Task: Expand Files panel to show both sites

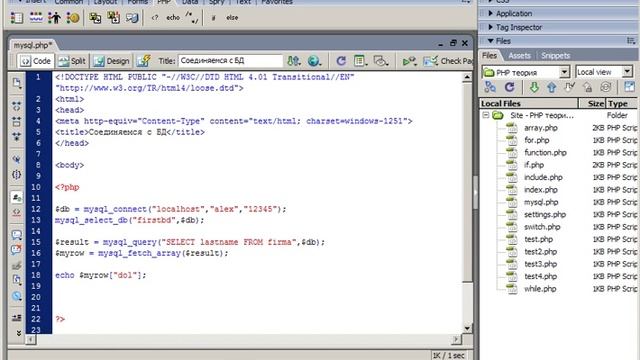Action: coord(630,87)
